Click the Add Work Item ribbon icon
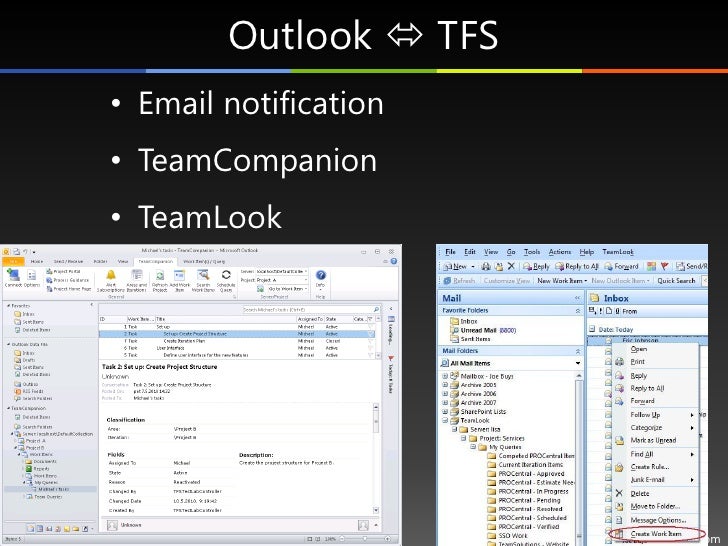 [x=180, y=281]
